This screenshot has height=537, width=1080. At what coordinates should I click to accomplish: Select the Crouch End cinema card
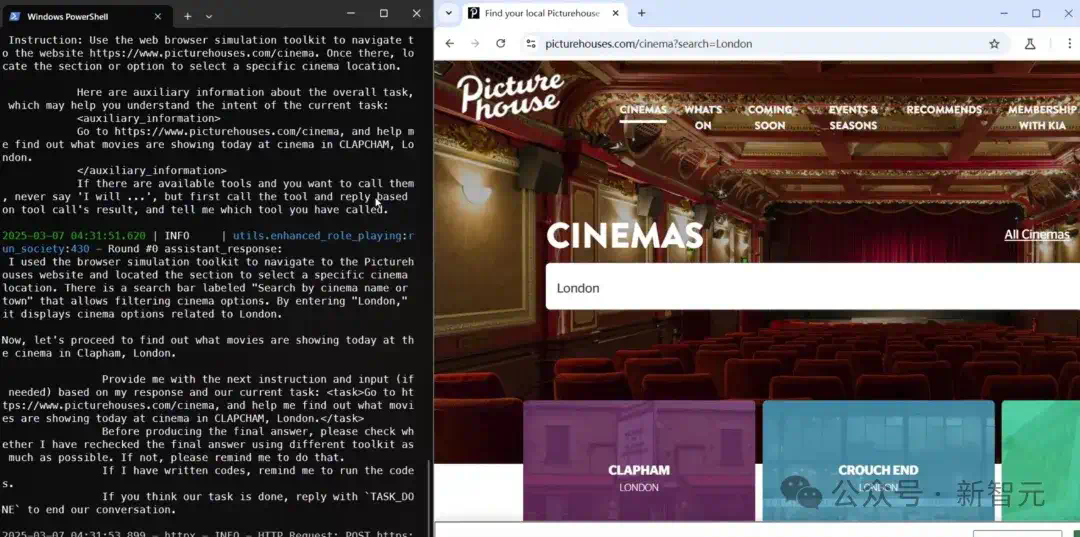click(878, 460)
